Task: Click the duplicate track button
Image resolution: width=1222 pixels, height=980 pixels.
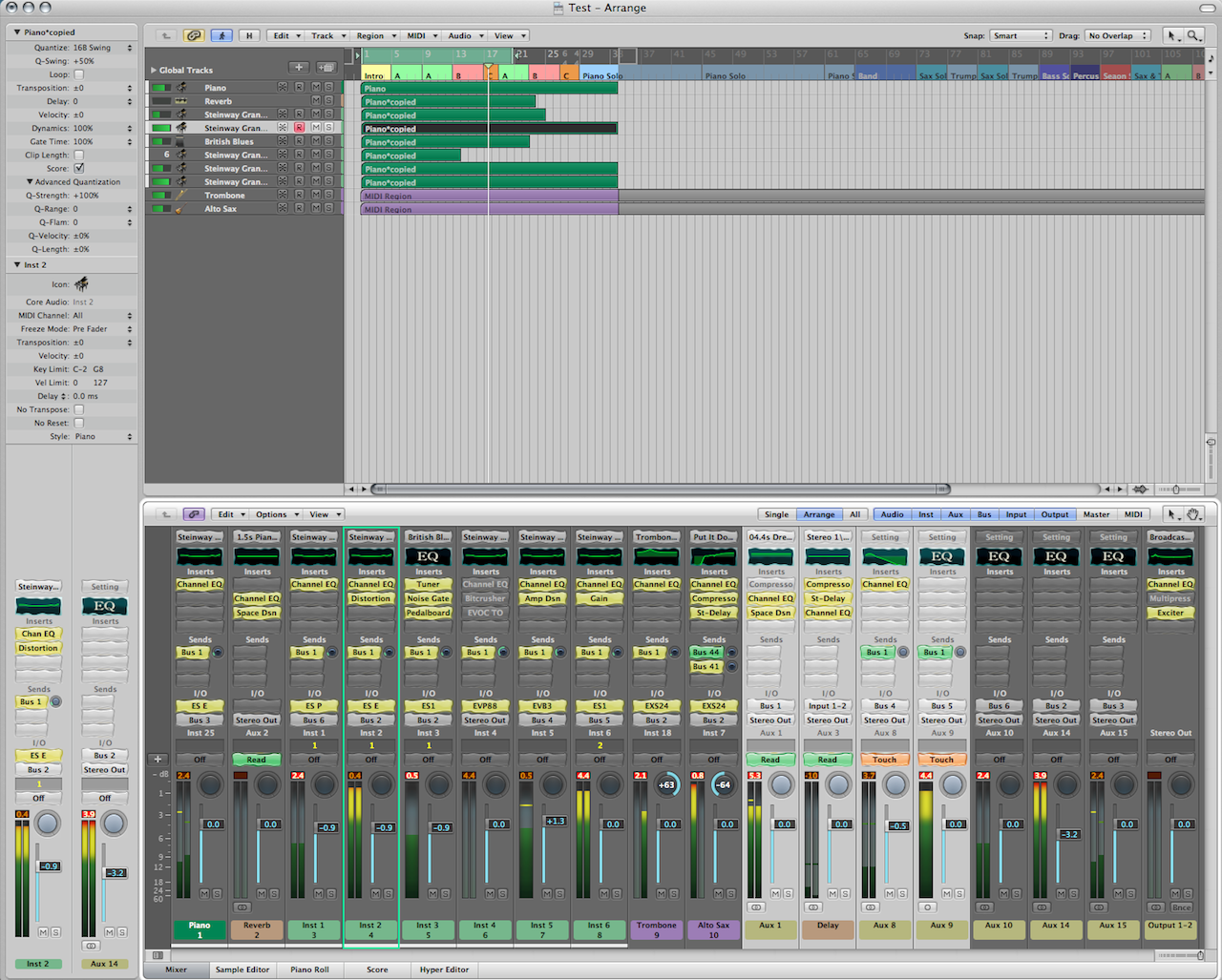Action: coord(326,68)
